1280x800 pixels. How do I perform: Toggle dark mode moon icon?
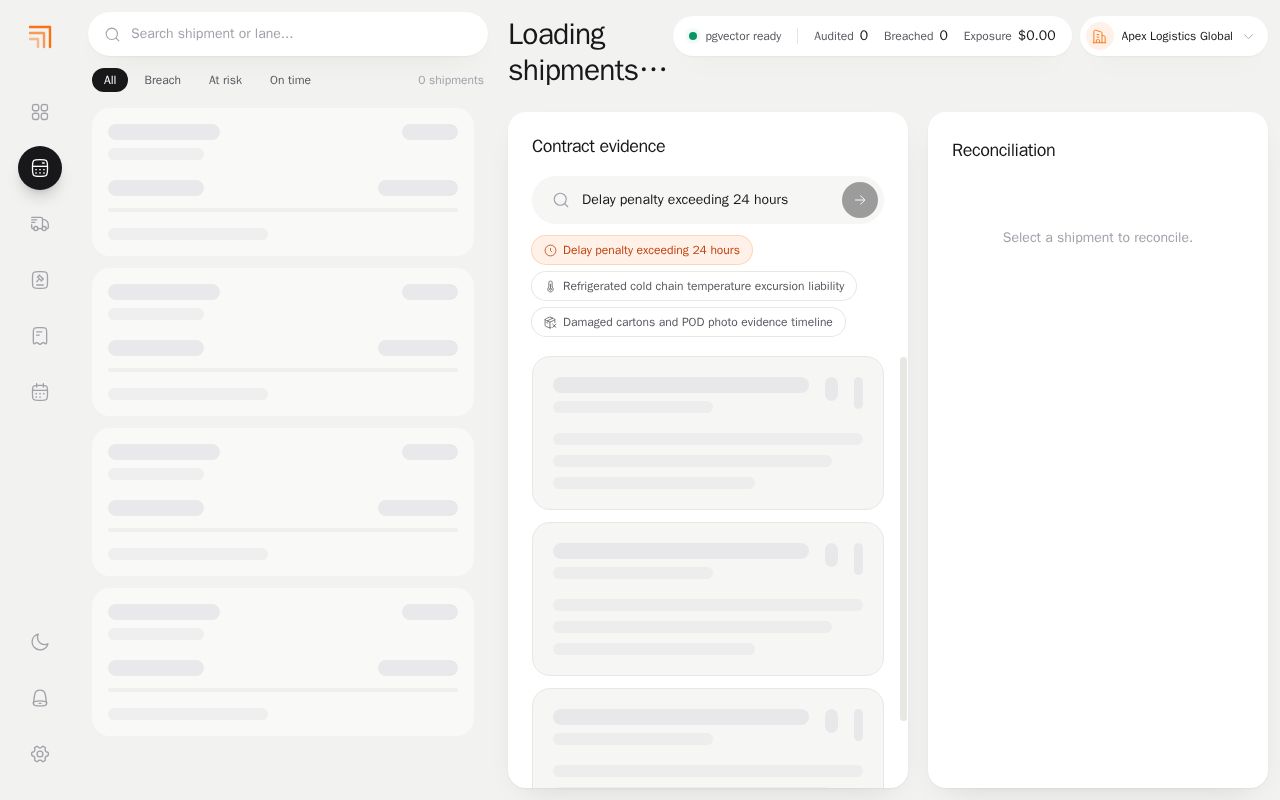click(x=40, y=642)
